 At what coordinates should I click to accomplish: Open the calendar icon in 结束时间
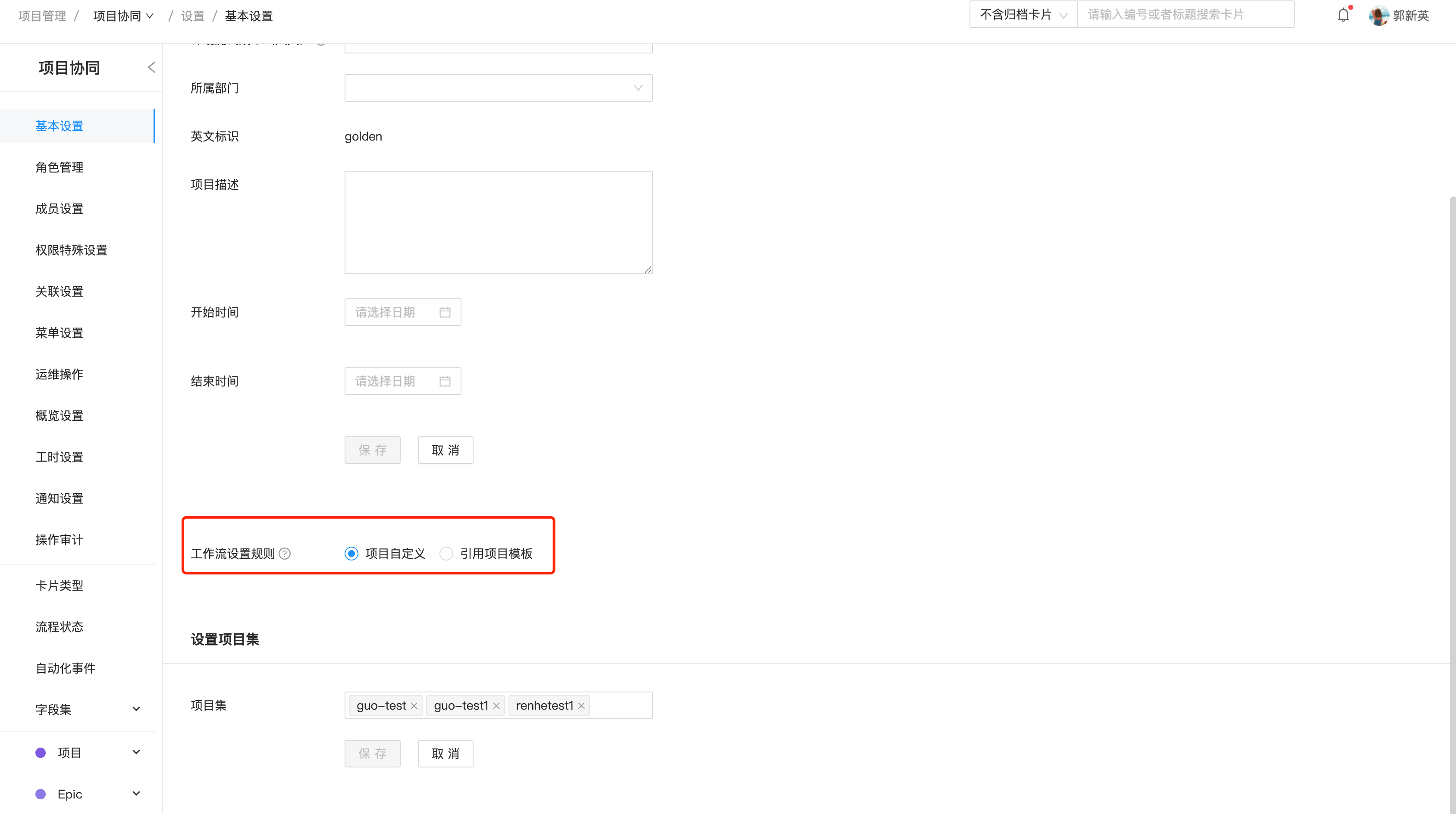(x=445, y=381)
